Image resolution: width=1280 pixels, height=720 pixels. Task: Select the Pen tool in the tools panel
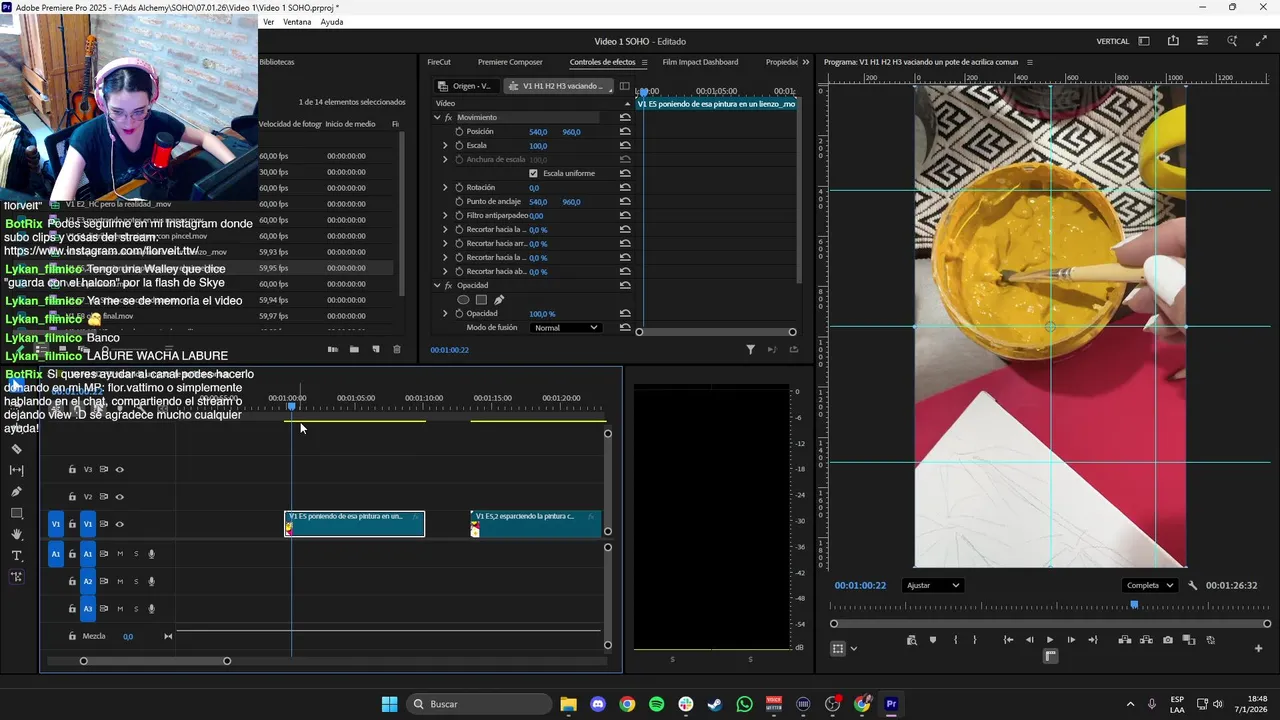pyautogui.click(x=16, y=492)
